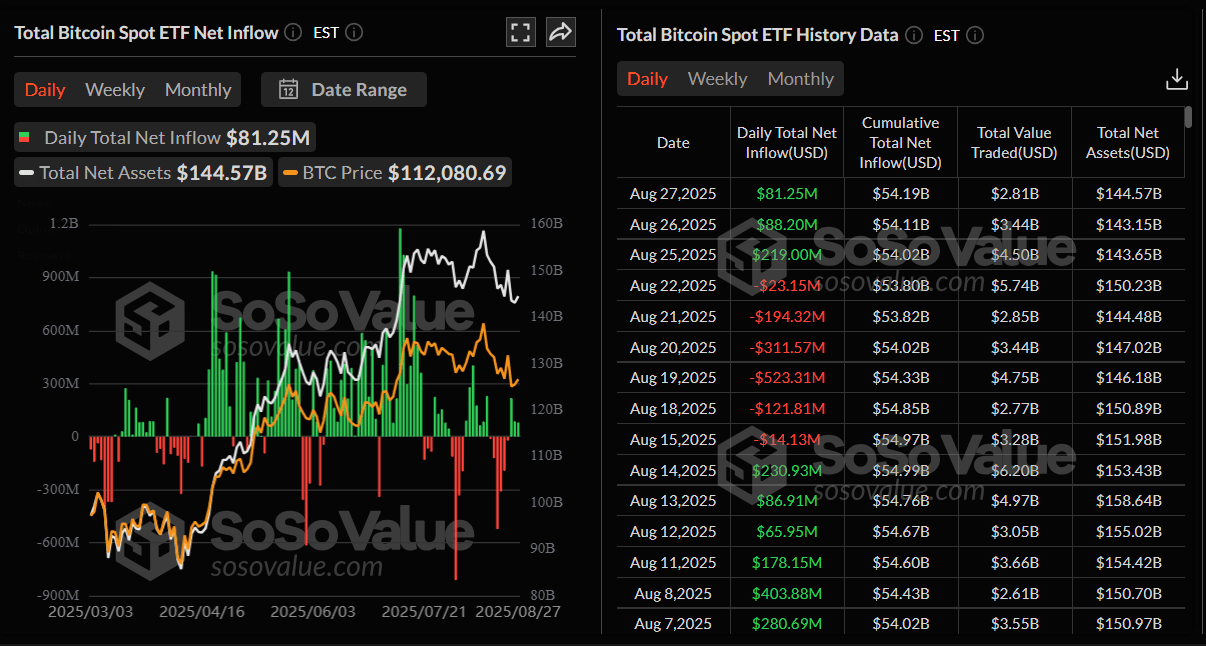Select Weekly tab in history table
1206x646 pixels.
[717, 79]
